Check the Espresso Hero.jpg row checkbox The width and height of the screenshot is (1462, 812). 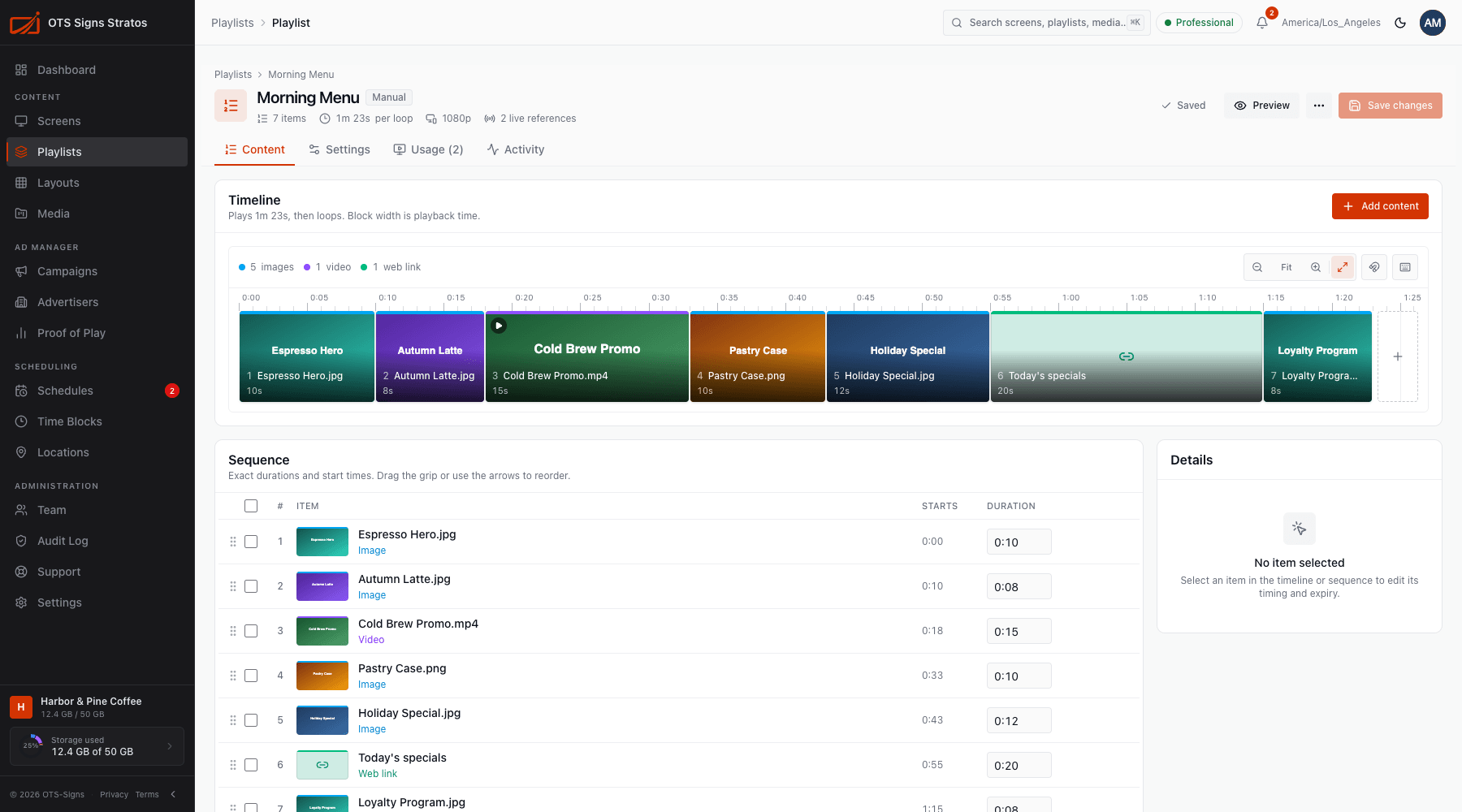pos(251,542)
